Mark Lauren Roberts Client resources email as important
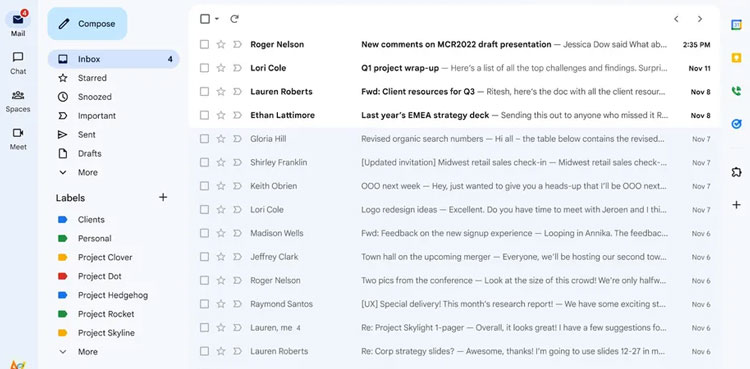 coord(237,91)
